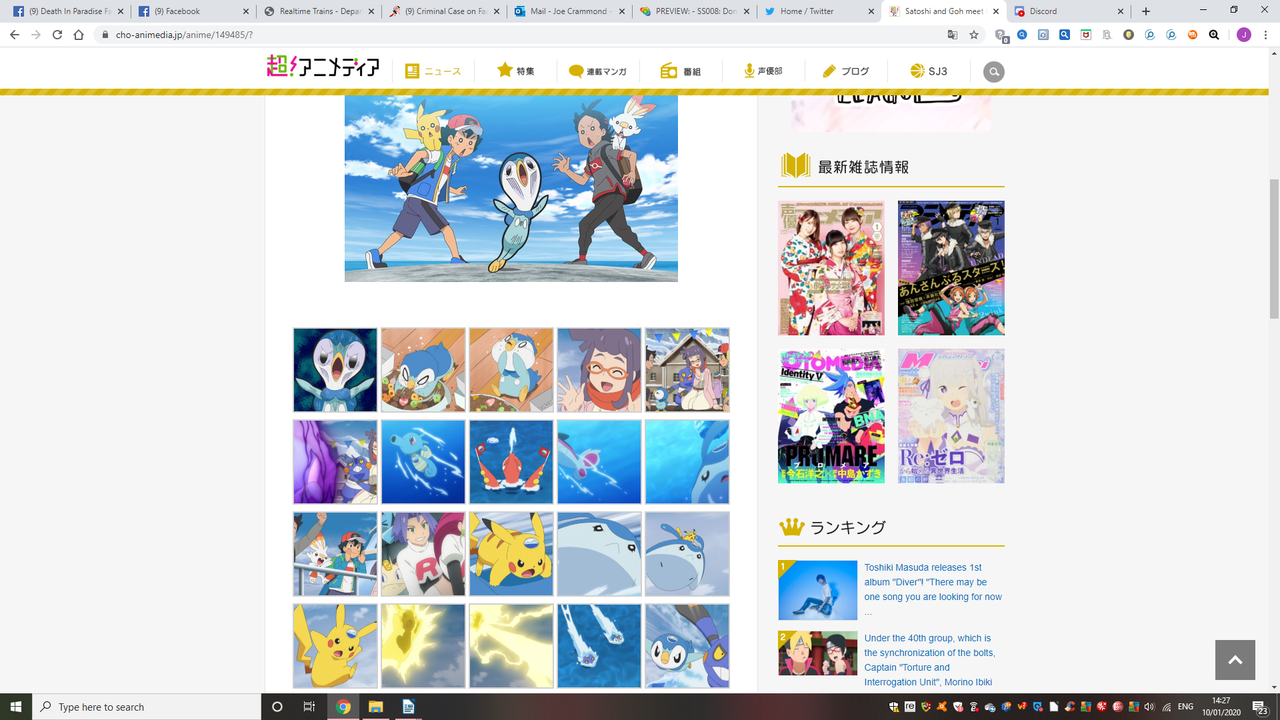1280x720 pixels.
Task: Open the 声優部 voice actor menu item
Action: (763, 72)
